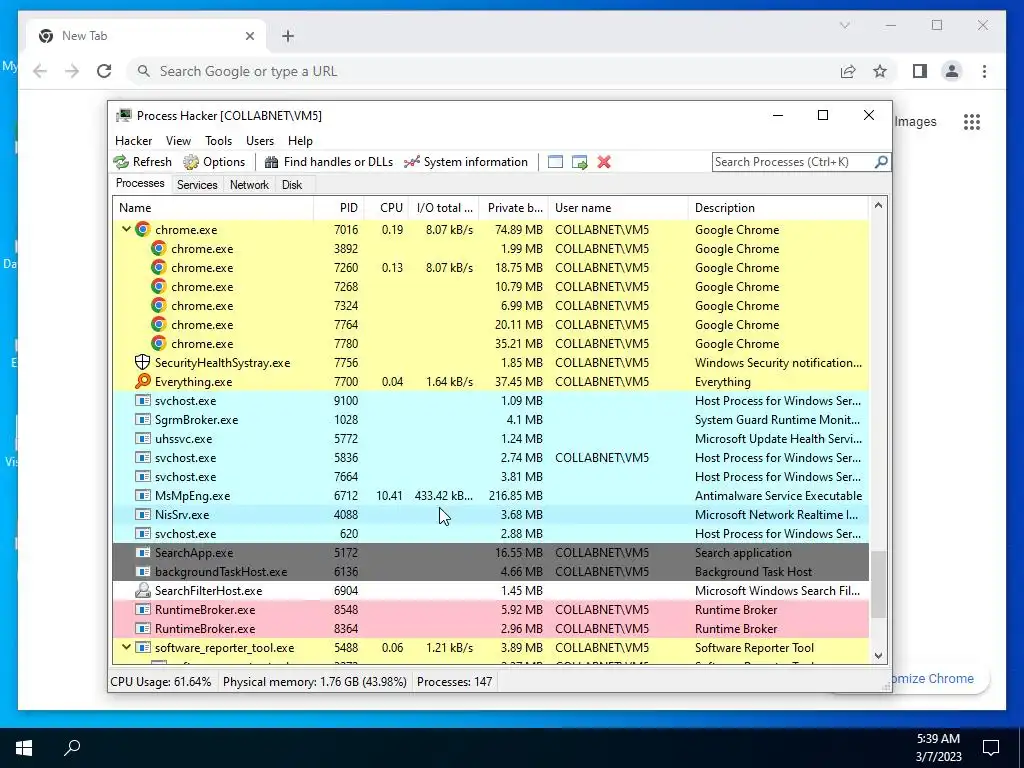Open Chrome profile avatar
Image resolution: width=1024 pixels, height=768 pixels.
point(952,71)
